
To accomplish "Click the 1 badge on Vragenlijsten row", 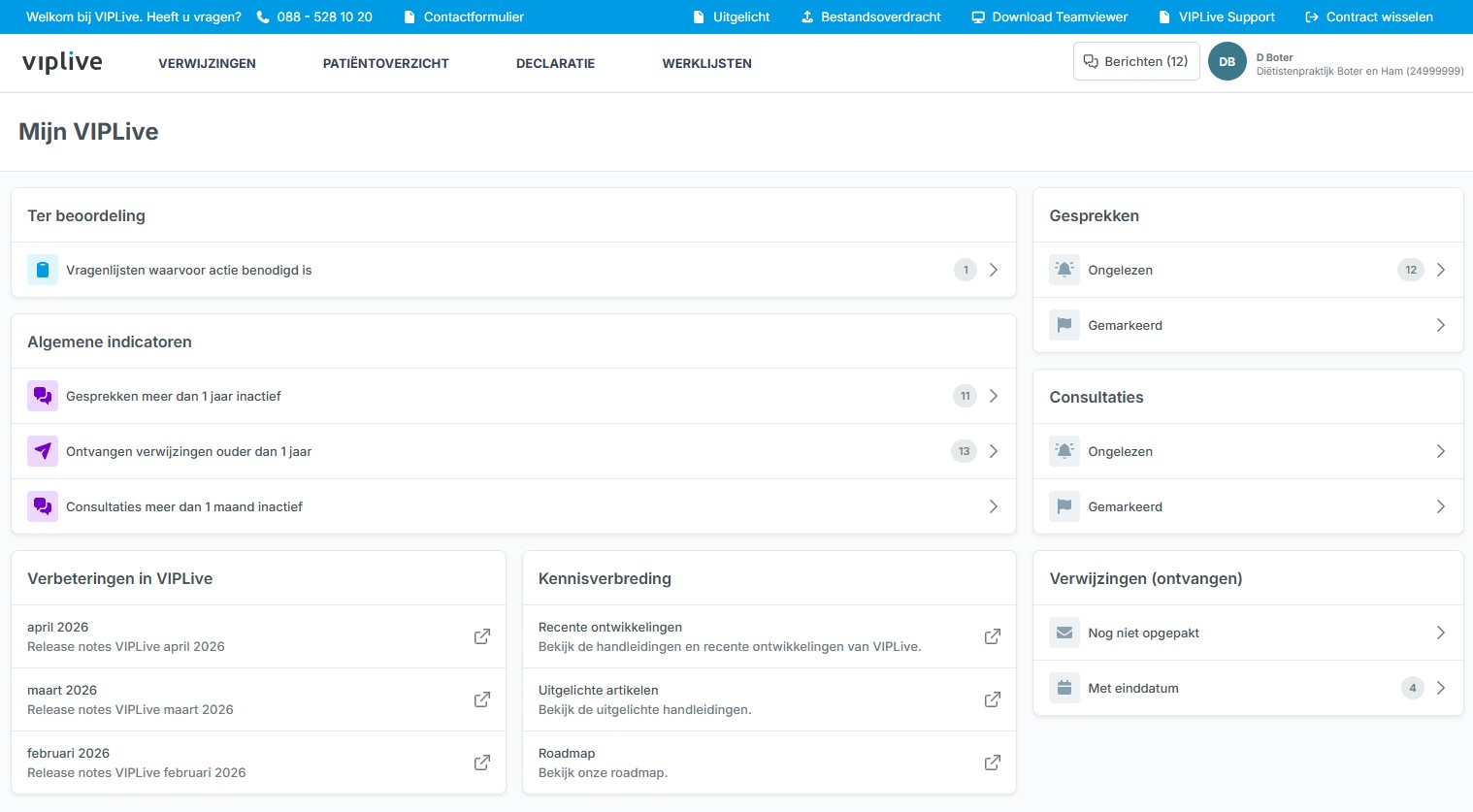I will (x=966, y=270).
